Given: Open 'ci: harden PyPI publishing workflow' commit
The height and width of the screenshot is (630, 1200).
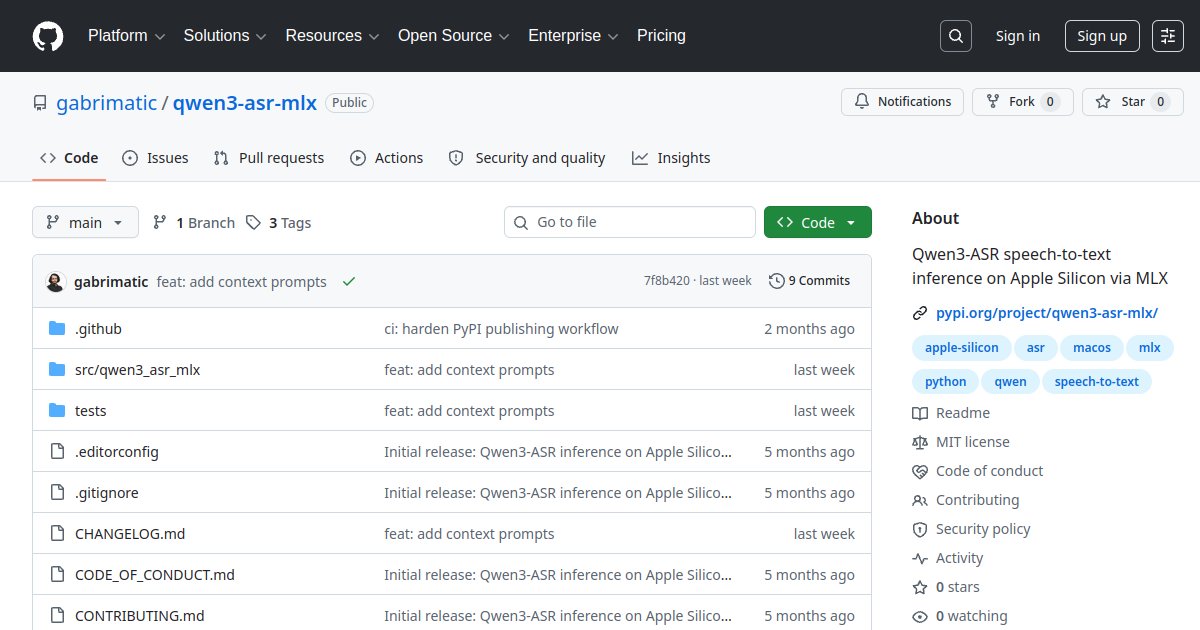Looking at the screenshot, I should [501, 329].
